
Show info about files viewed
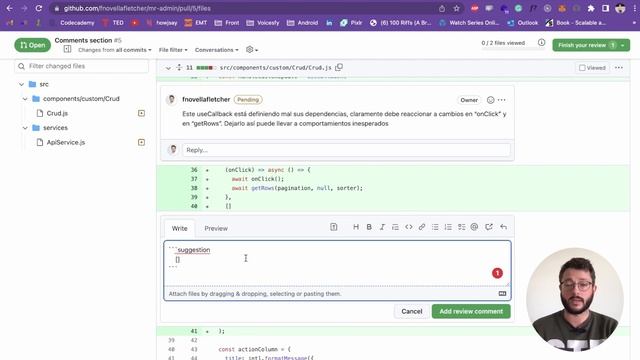click(x=541, y=42)
